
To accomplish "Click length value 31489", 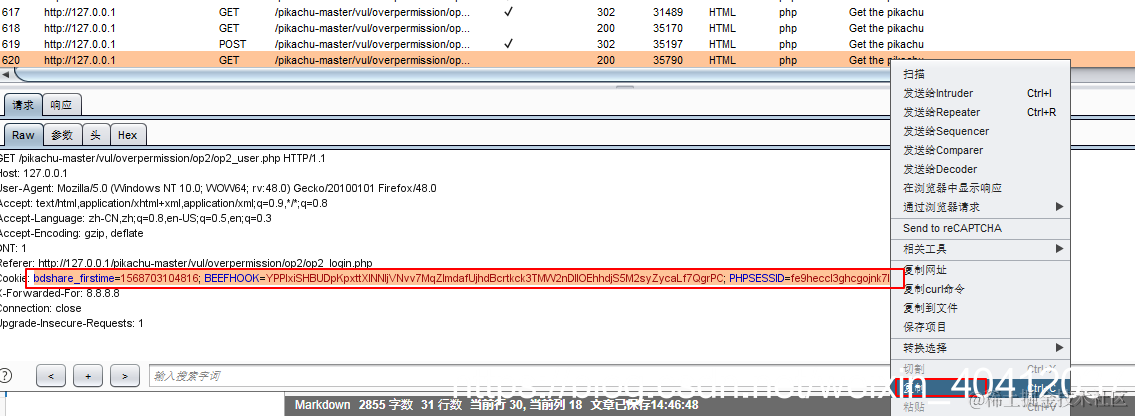I will point(667,12).
